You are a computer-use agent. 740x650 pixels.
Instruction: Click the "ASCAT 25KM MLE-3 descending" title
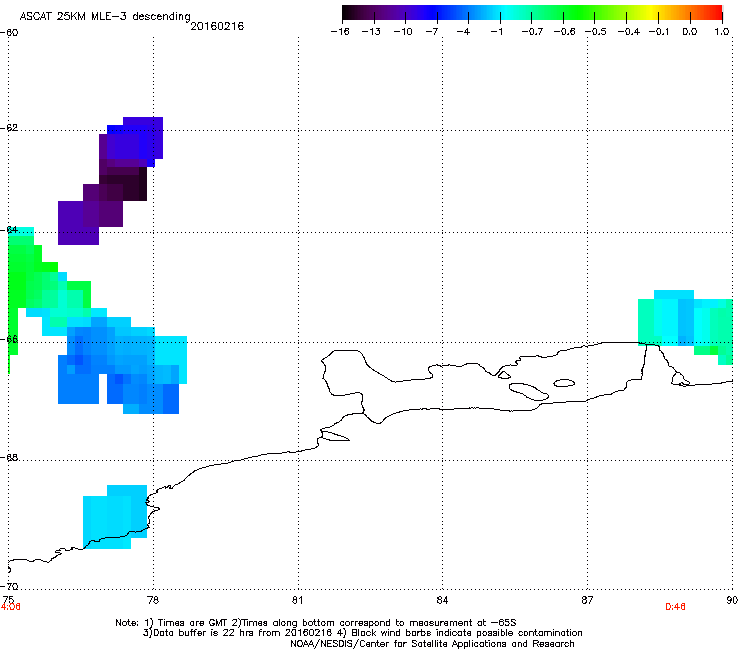coord(105,17)
